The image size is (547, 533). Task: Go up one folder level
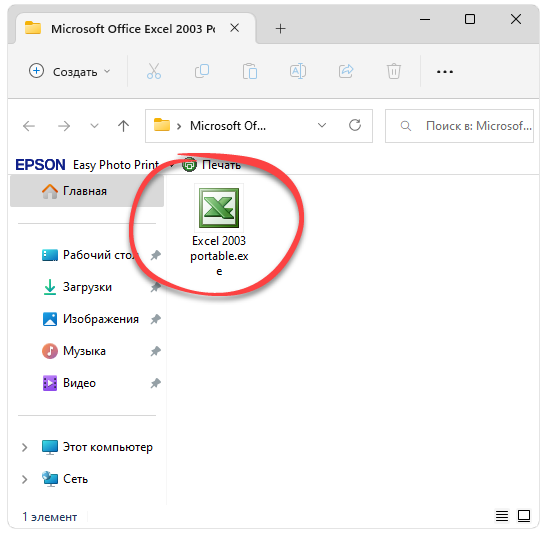(123, 126)
